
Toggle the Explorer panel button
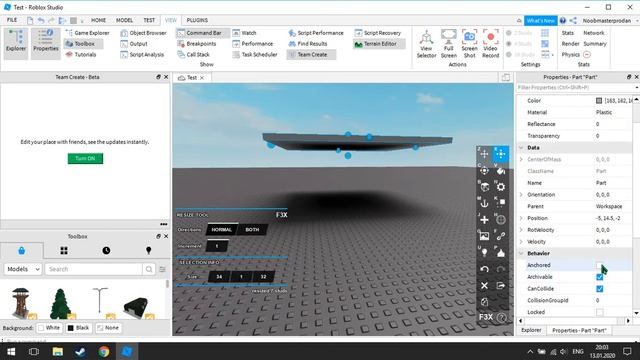16,44
